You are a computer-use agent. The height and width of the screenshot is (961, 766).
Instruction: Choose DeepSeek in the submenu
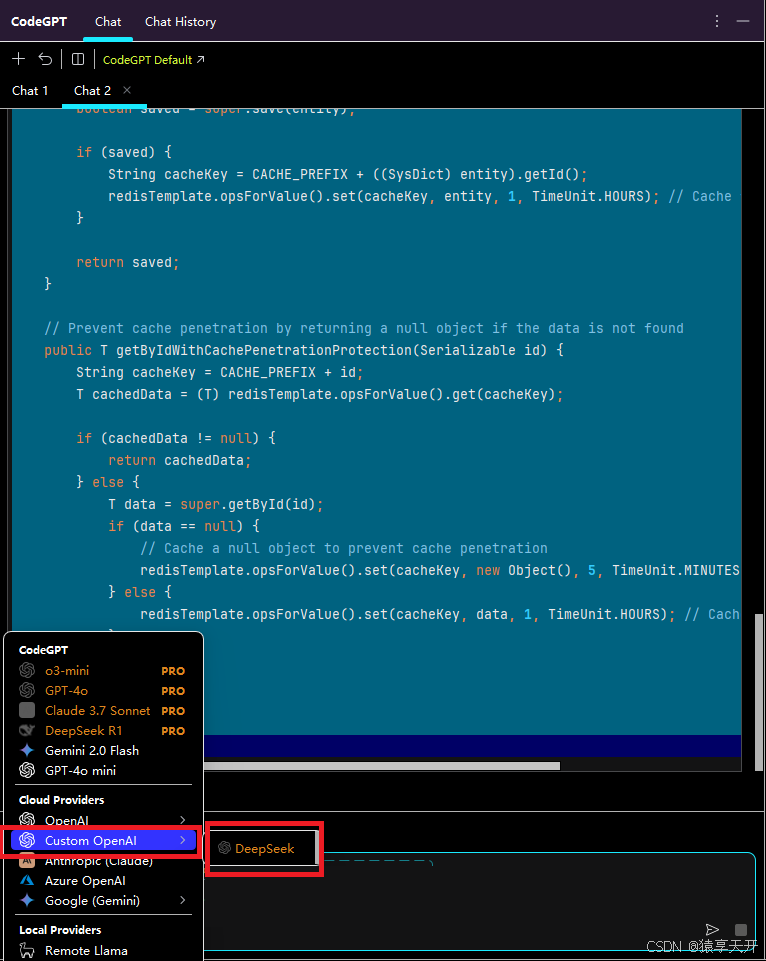click(264, 848)
